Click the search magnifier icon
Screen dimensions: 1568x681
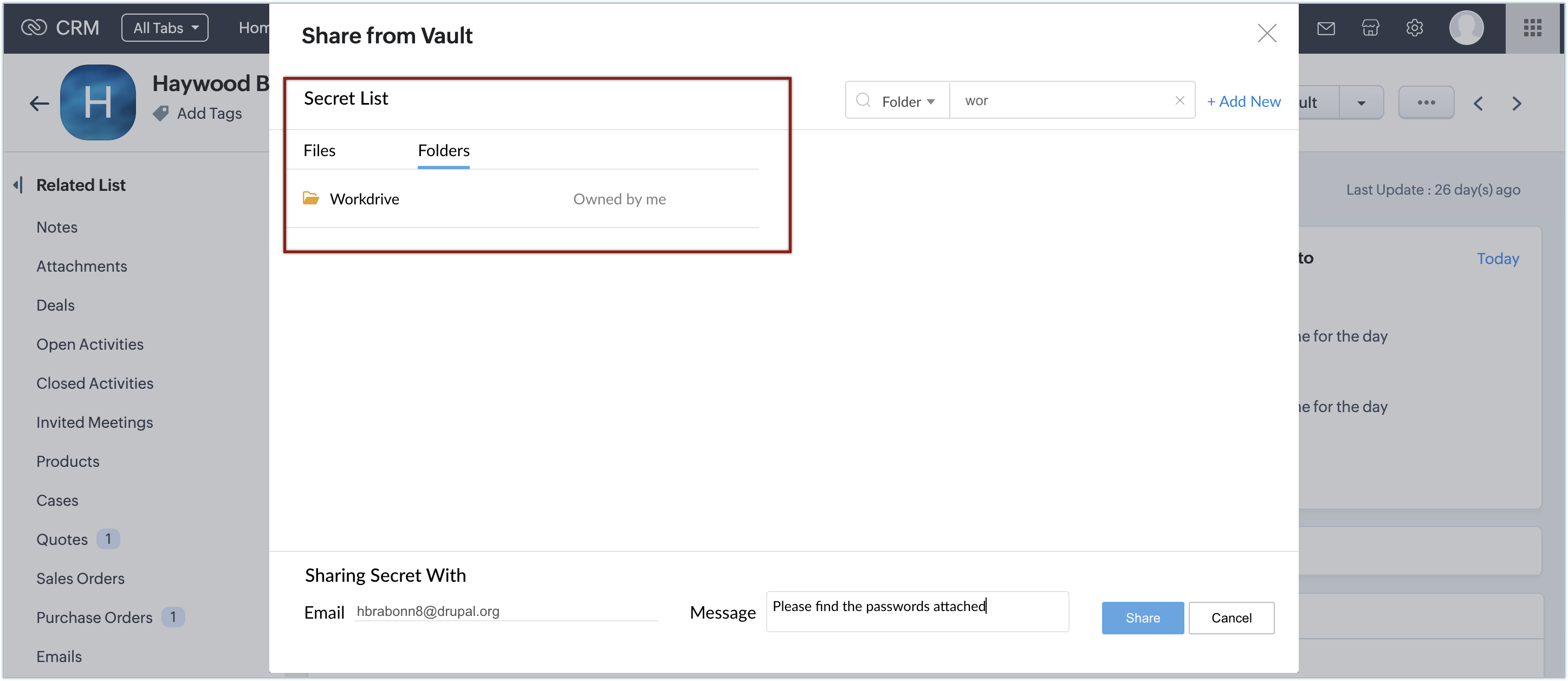pos(863,100)
